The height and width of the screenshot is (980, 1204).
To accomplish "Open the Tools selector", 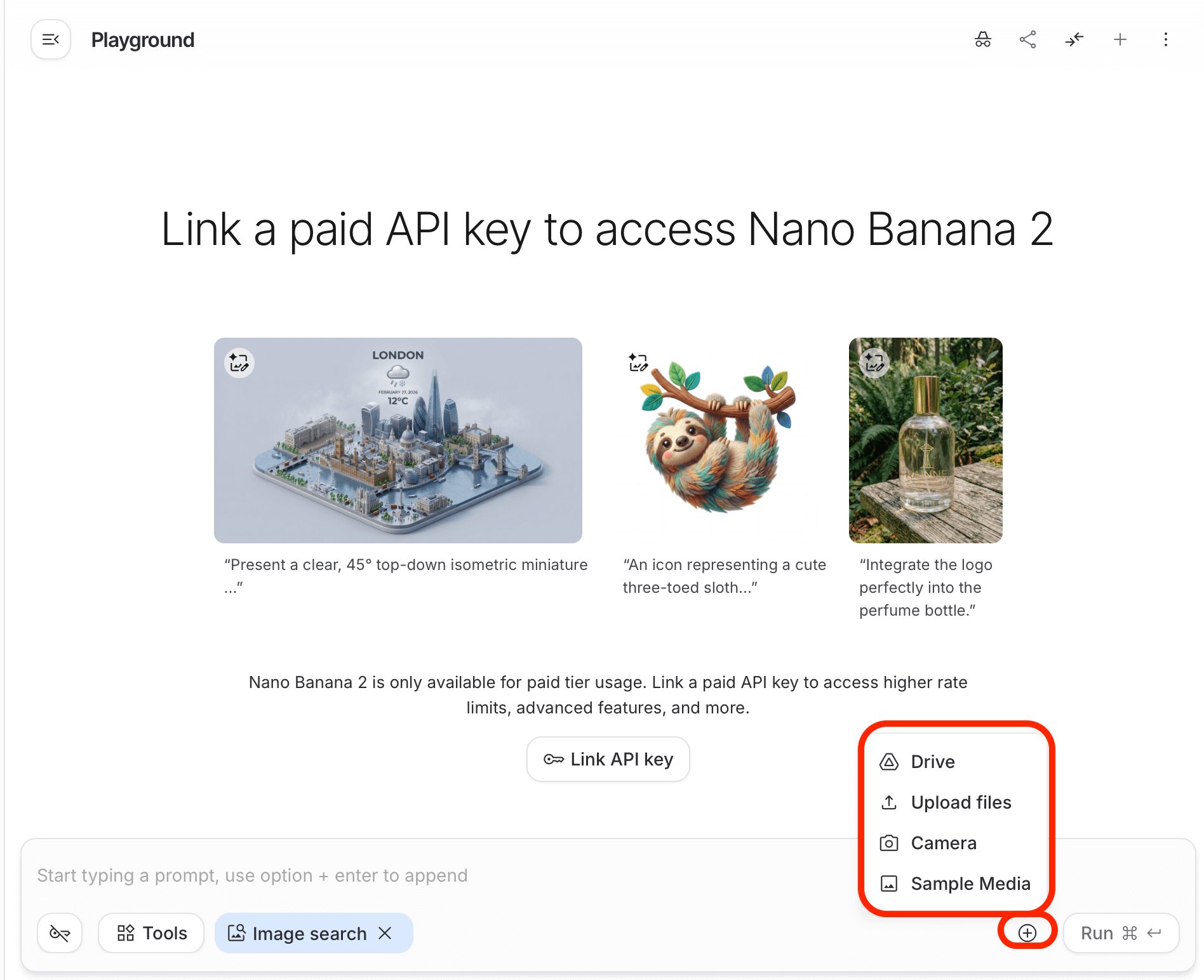I will click(x=152, y=933).
